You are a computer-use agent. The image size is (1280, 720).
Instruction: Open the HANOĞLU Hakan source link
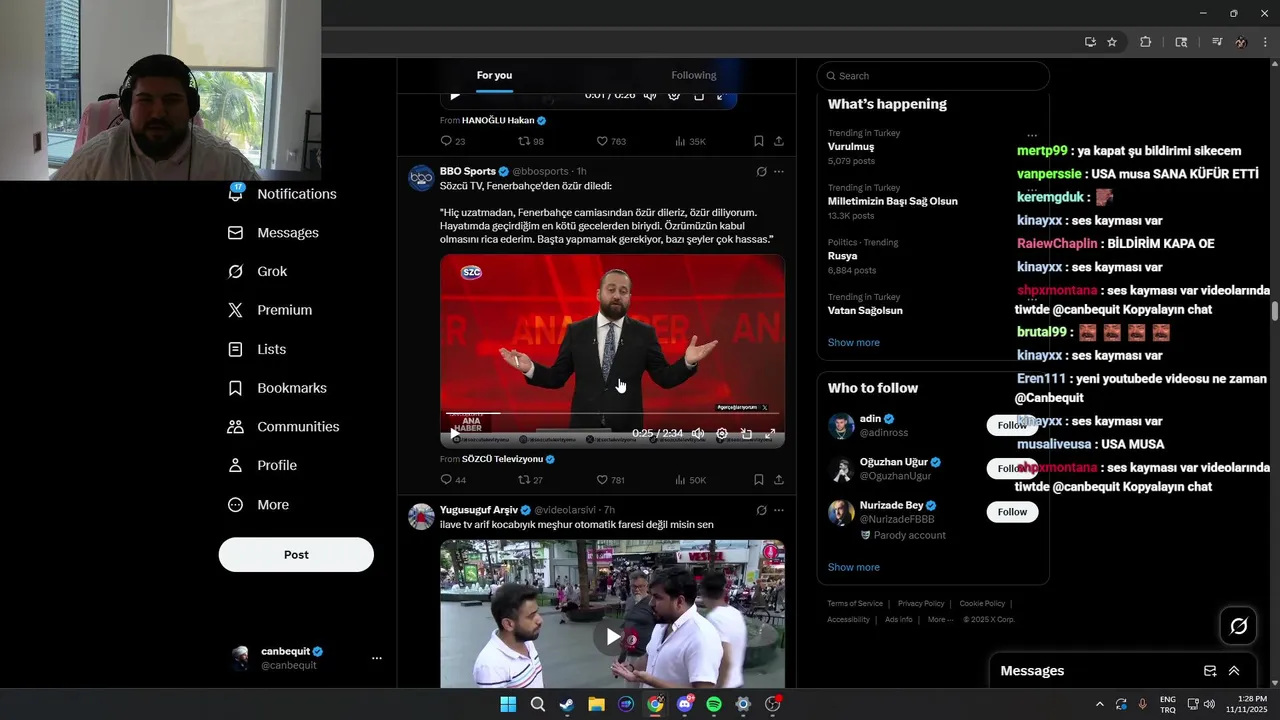click(x=504, y=120)
